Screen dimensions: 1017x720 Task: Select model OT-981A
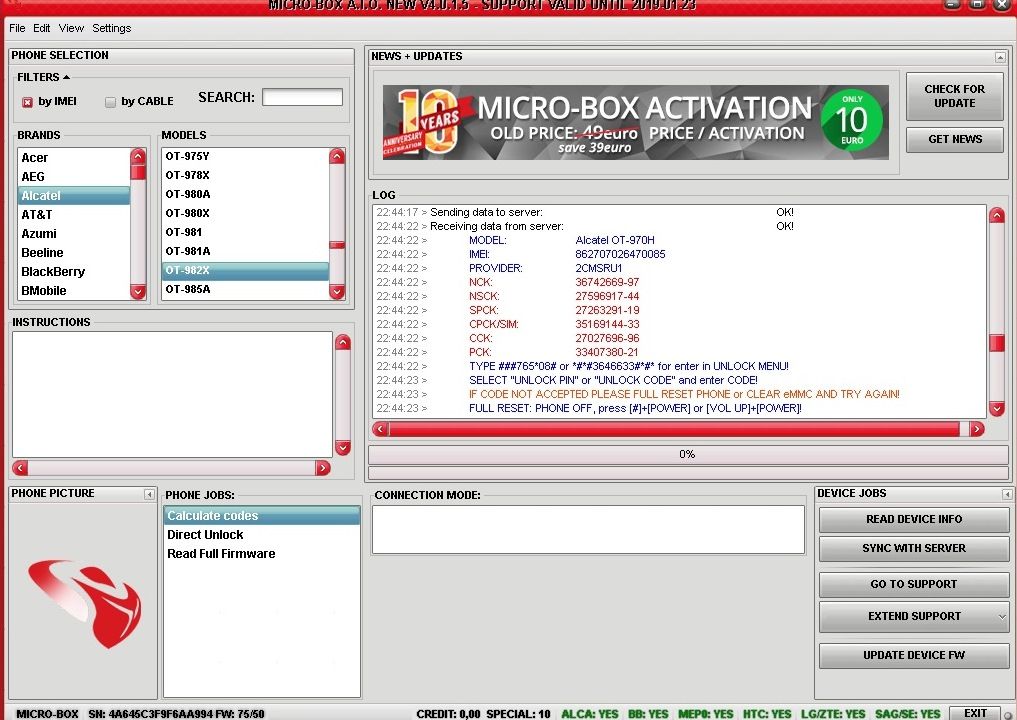(245, 251)
